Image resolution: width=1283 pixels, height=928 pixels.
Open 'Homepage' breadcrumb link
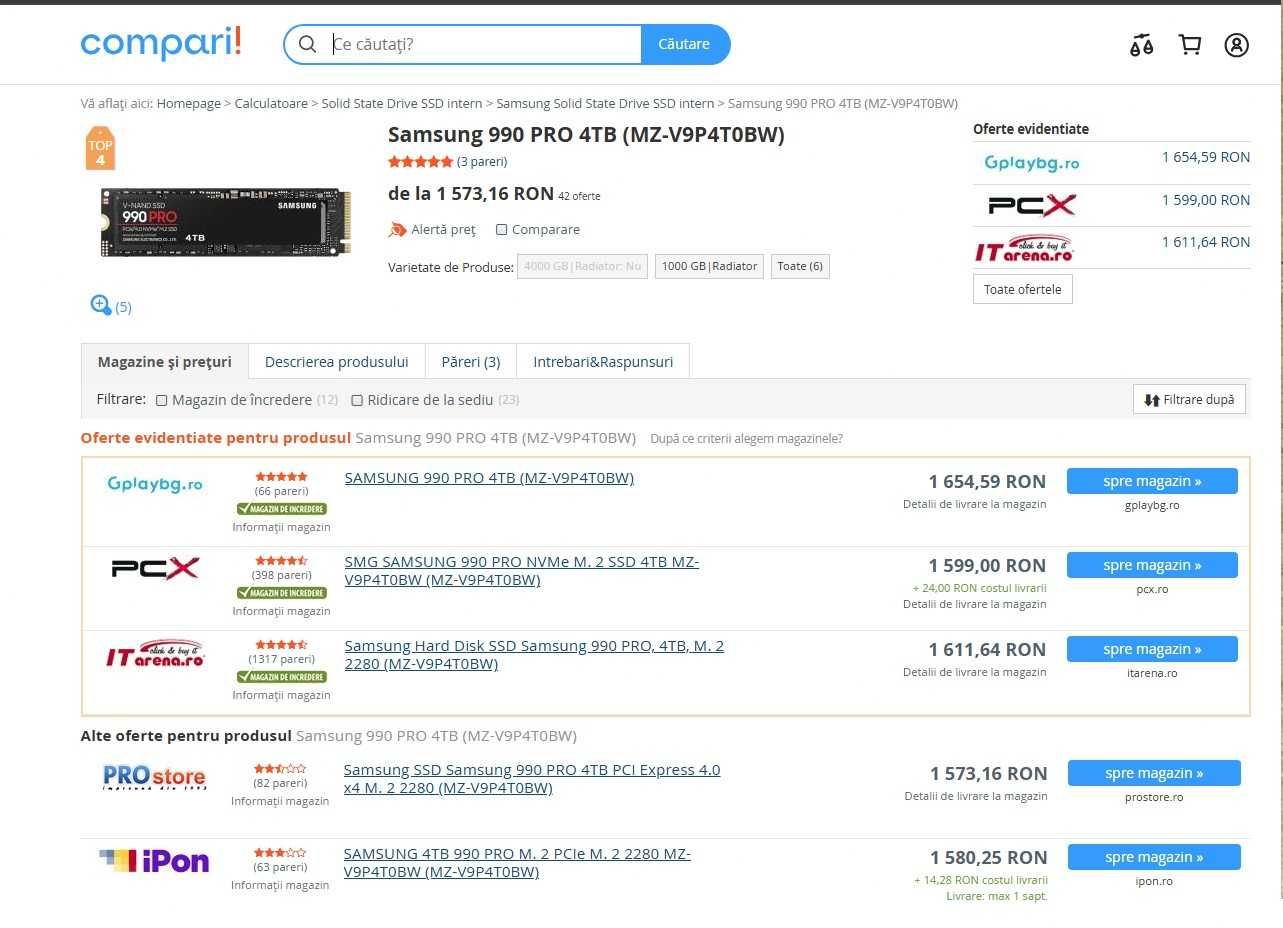click(189, 103)
